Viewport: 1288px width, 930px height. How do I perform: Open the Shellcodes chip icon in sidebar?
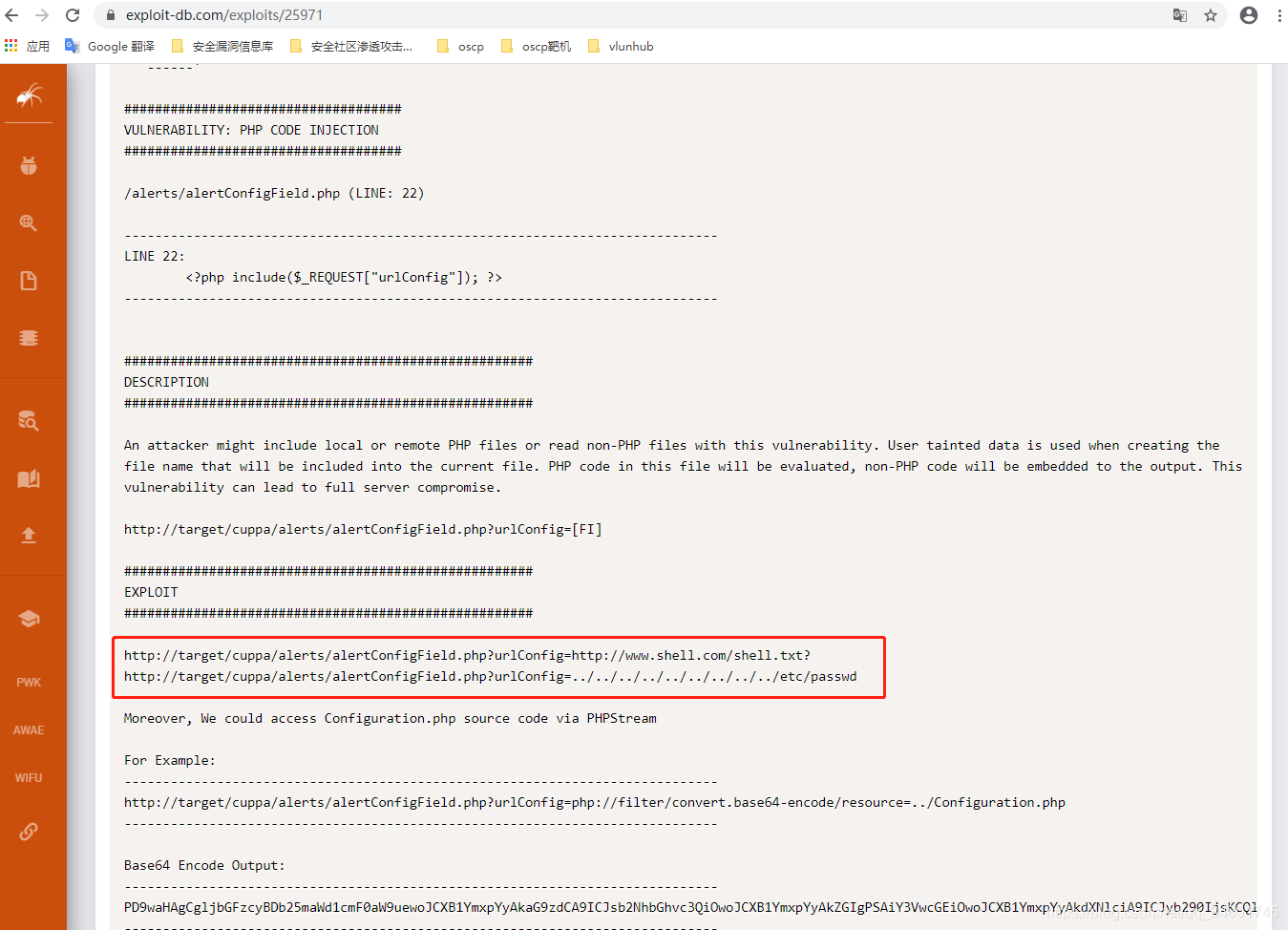click(29, 338)
